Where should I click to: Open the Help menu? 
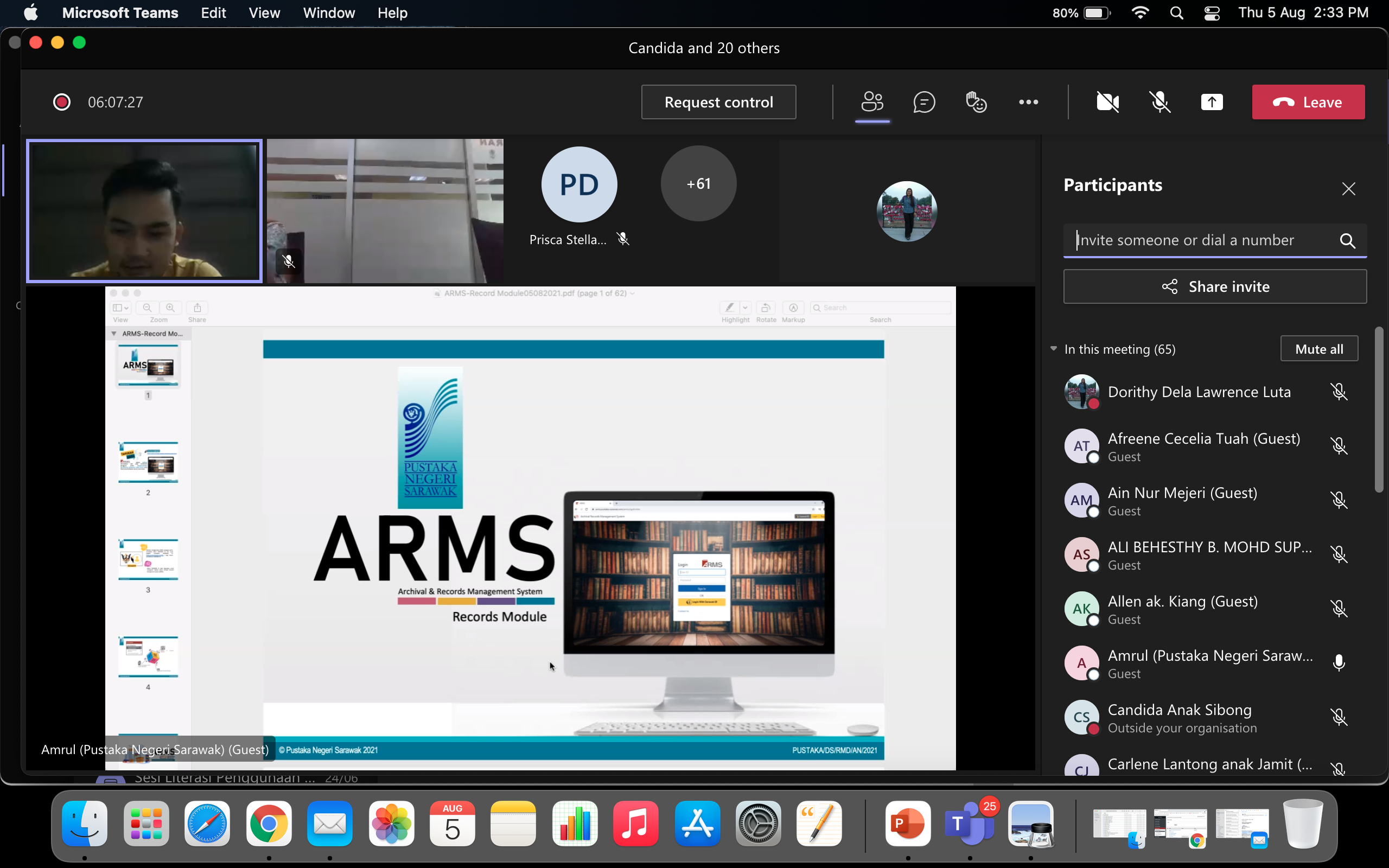tap(392, 12)
